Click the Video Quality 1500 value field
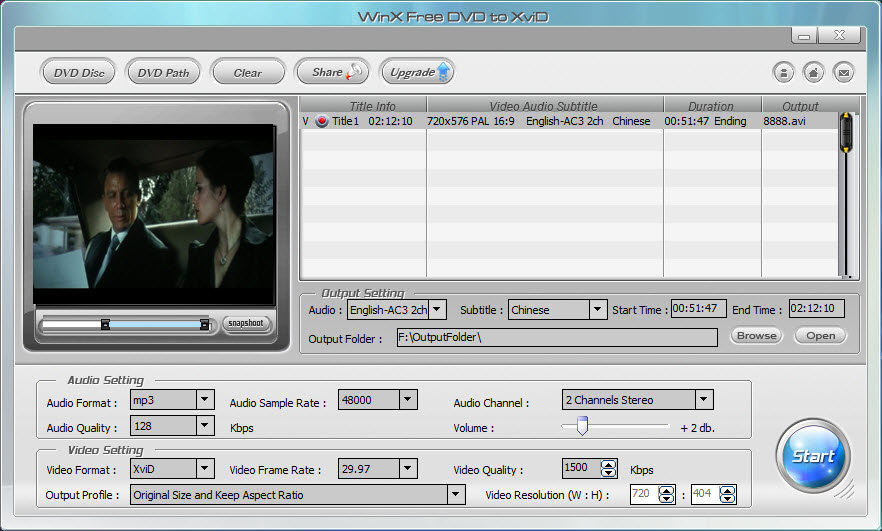Image resolution: width=882 pixels, height=531 pixels. coord(581,468)
